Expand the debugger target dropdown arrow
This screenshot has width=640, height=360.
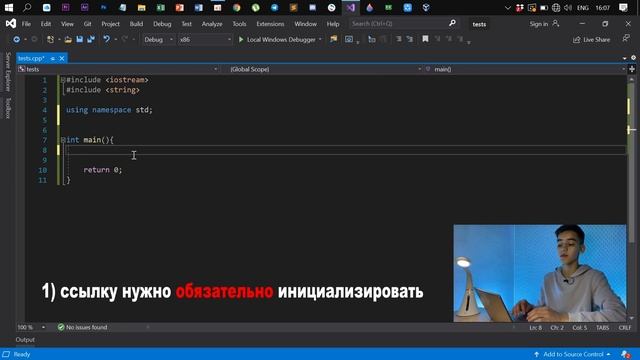click(320, 40)
